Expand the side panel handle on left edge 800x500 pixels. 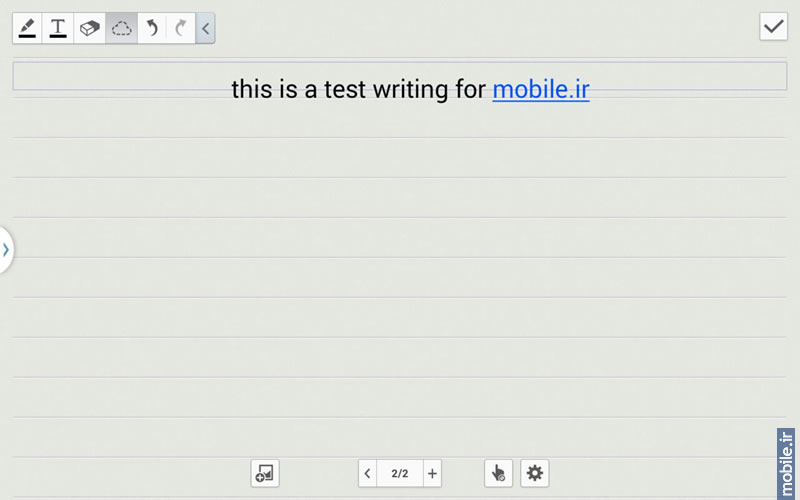(6, 250)
